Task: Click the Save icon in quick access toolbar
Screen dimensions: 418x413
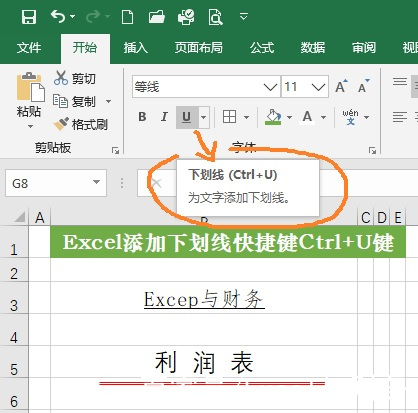Action: [29, 17]
